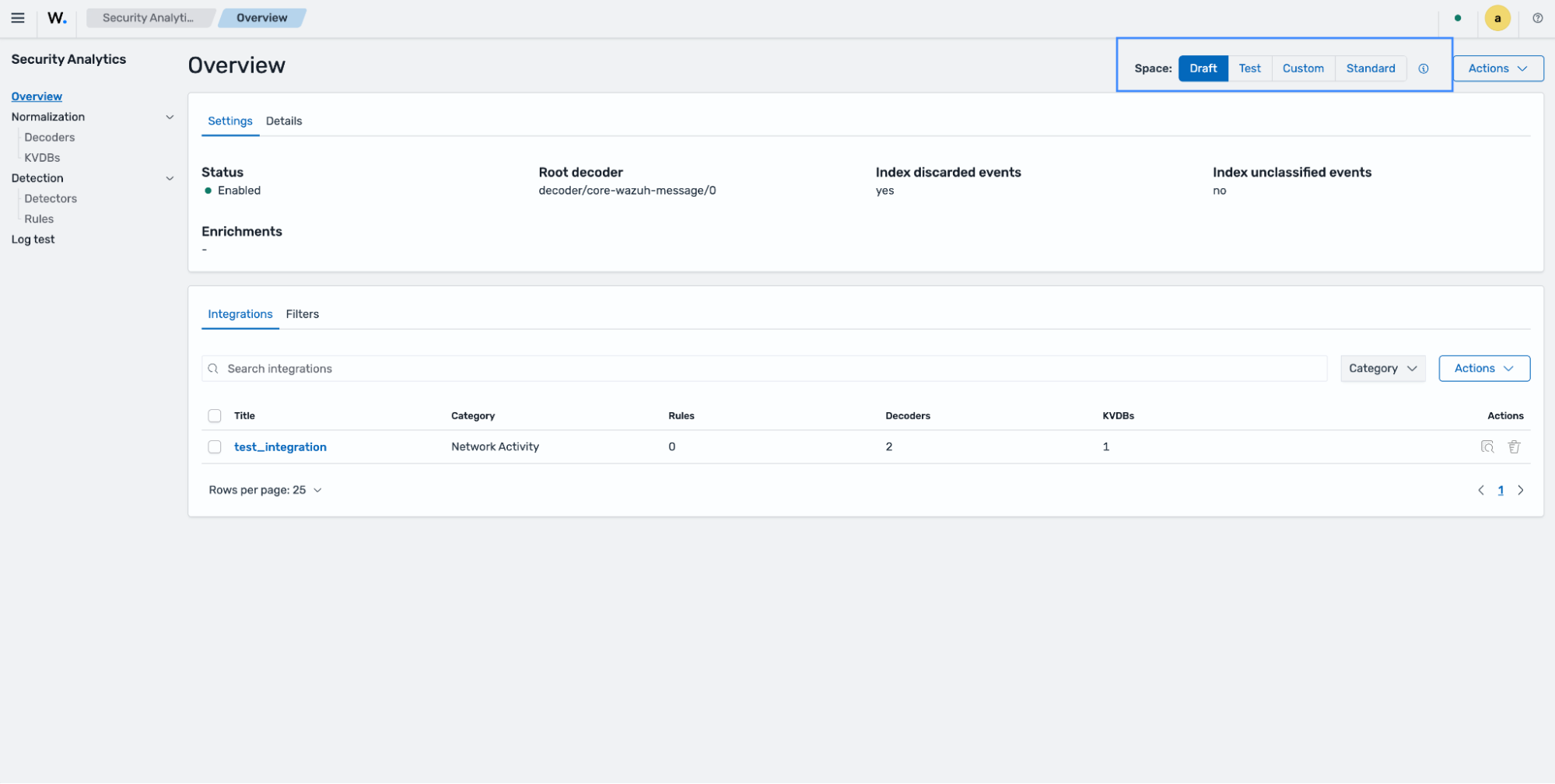
Task: Focus the Search integrations field
Action: click(764, 369)
